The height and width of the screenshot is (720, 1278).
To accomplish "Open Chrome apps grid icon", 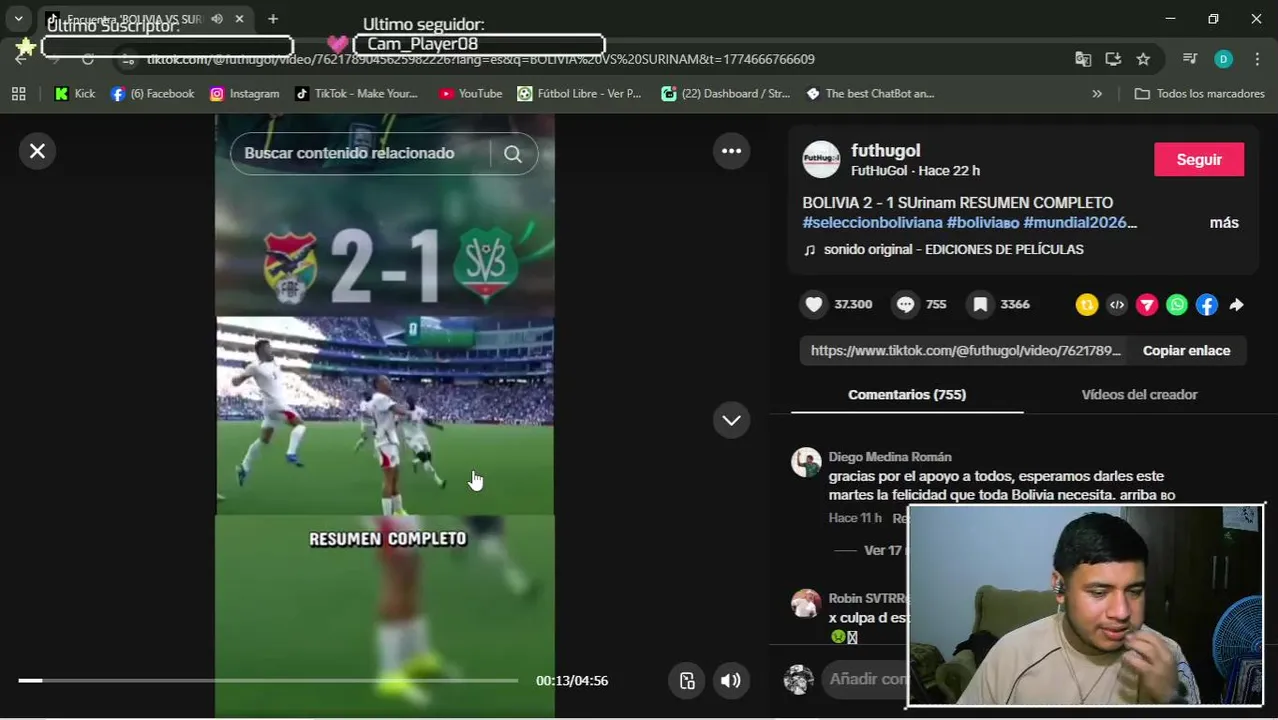I will 18,94.
